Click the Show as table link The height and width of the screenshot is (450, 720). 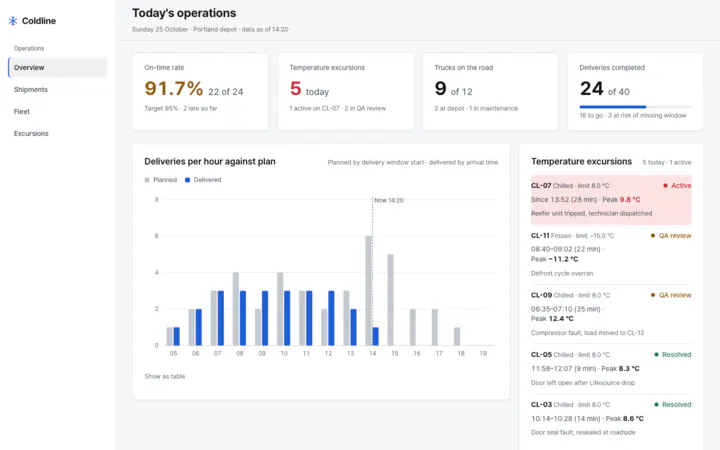click(x=165, y=376)
